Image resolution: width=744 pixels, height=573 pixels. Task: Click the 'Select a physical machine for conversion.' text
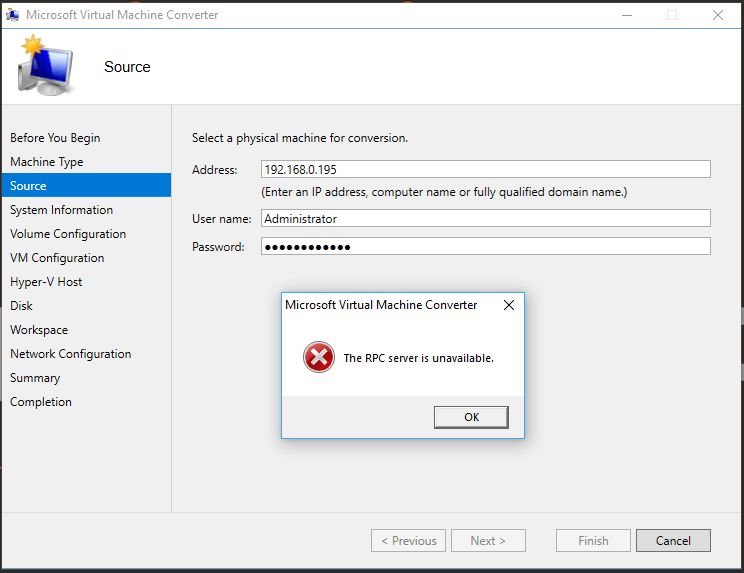(300, 138)
